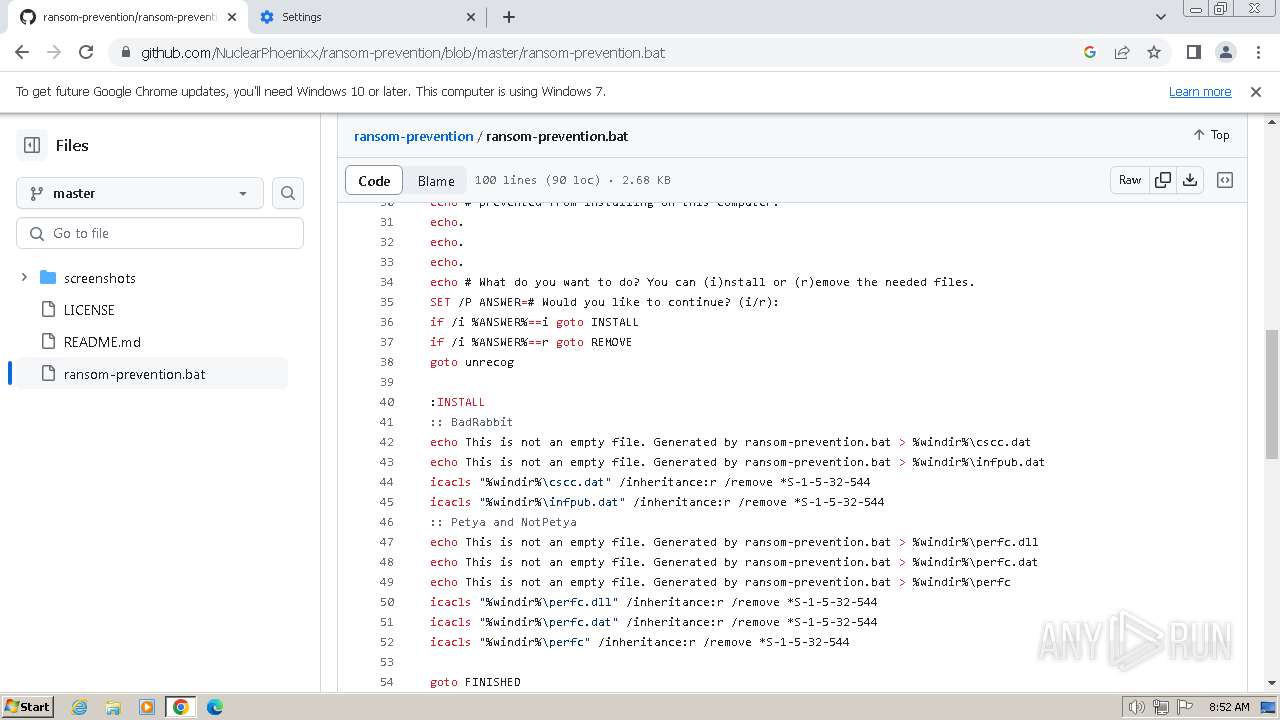This screenshot has width=1280, height=720.
Task: Open the LICENSE file
Action: pyautogui.click(x=89, y=310)
